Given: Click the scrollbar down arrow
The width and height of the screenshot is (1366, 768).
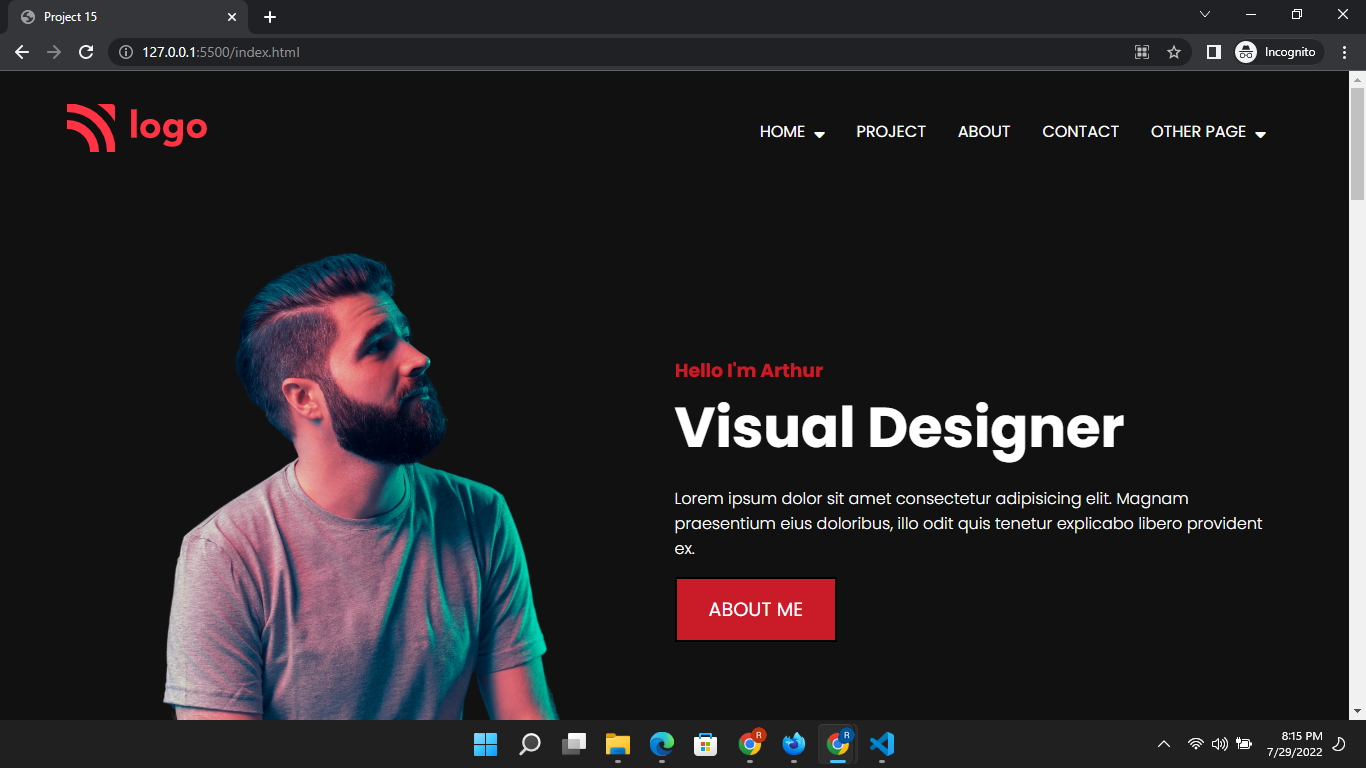Looking at the screenshot, I should 1357,711.
